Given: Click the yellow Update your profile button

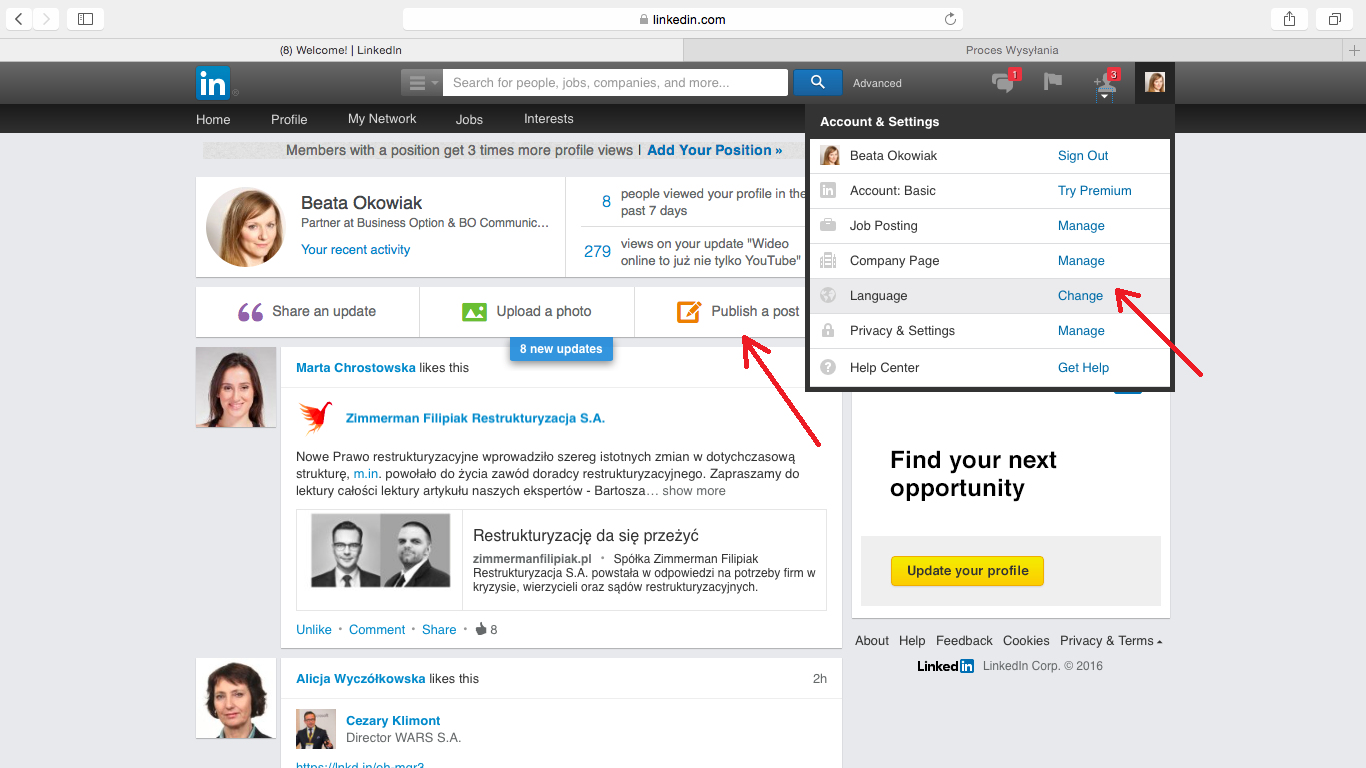Looking at the screenshot, I should tap(967, 571).
